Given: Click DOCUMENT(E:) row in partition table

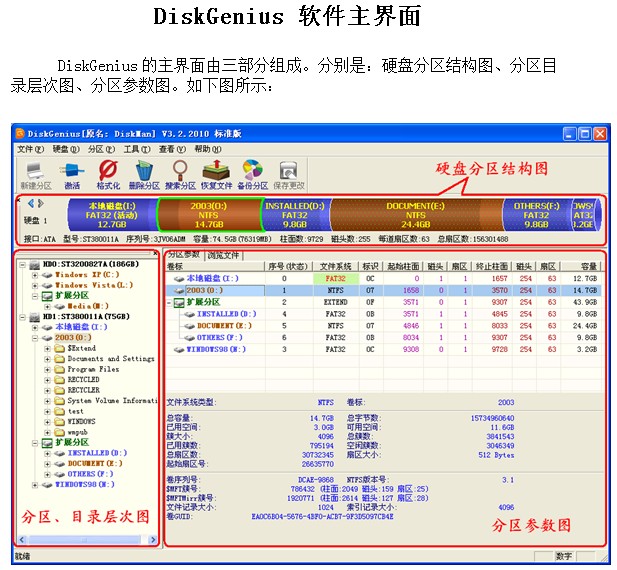Looking at the screenshot, I should 384,326.
